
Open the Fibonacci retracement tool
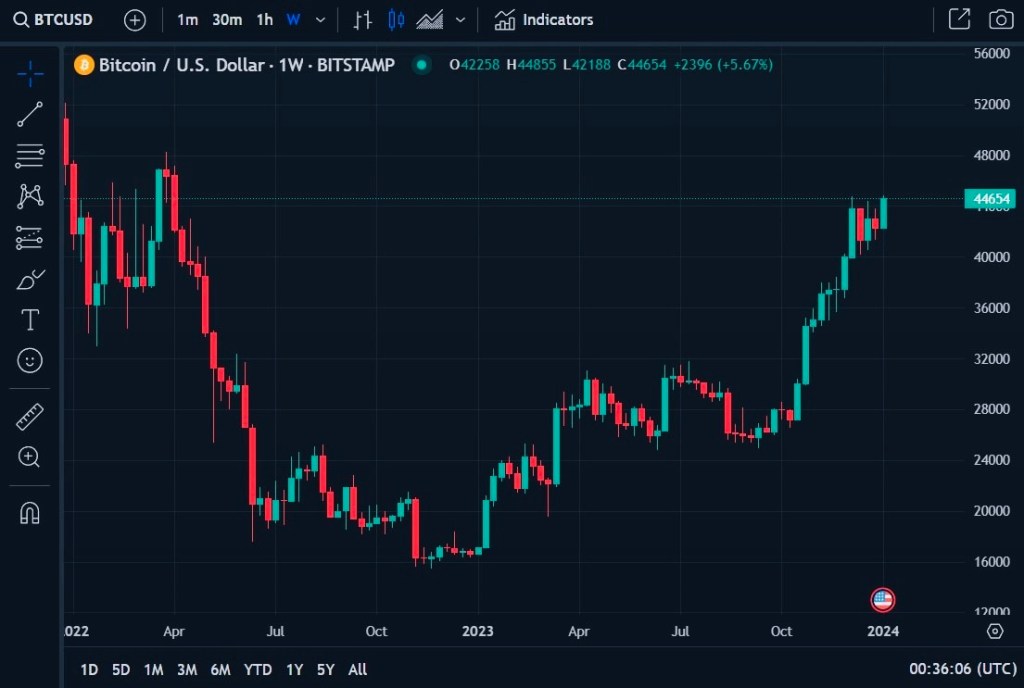30,156
